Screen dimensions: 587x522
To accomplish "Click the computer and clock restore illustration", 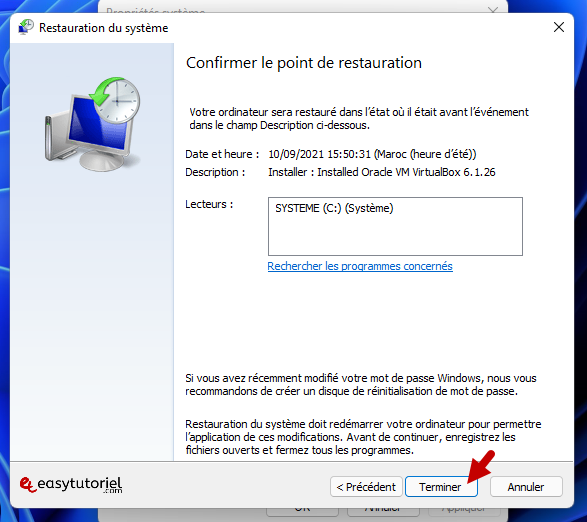I will coord(92,124).
